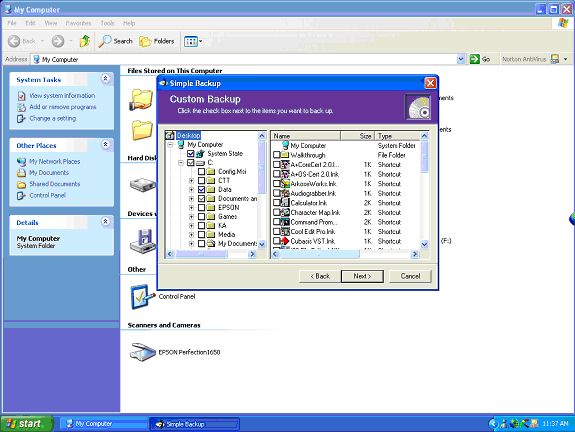
Task: Open the View menu
Action: [51, 23]
